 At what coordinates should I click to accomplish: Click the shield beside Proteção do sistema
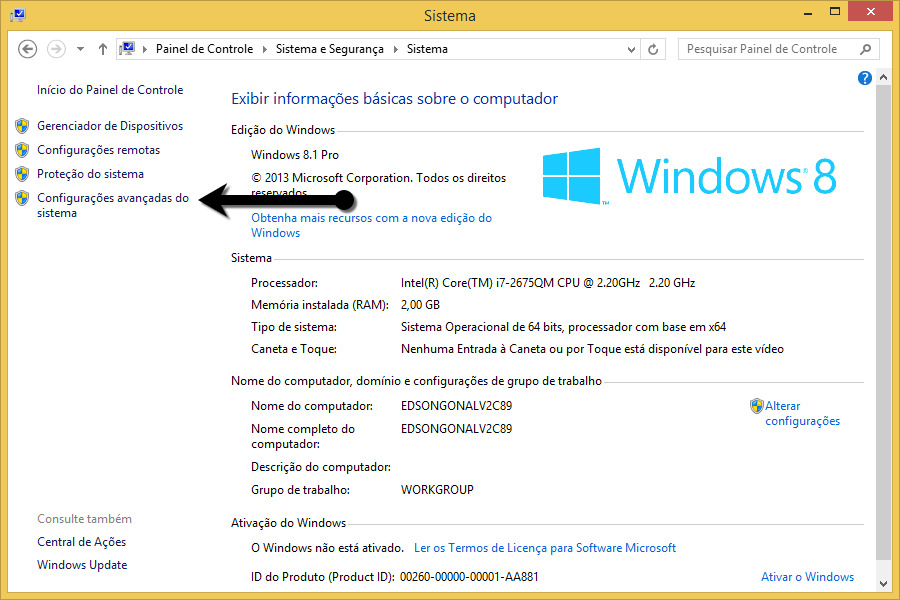21,173
